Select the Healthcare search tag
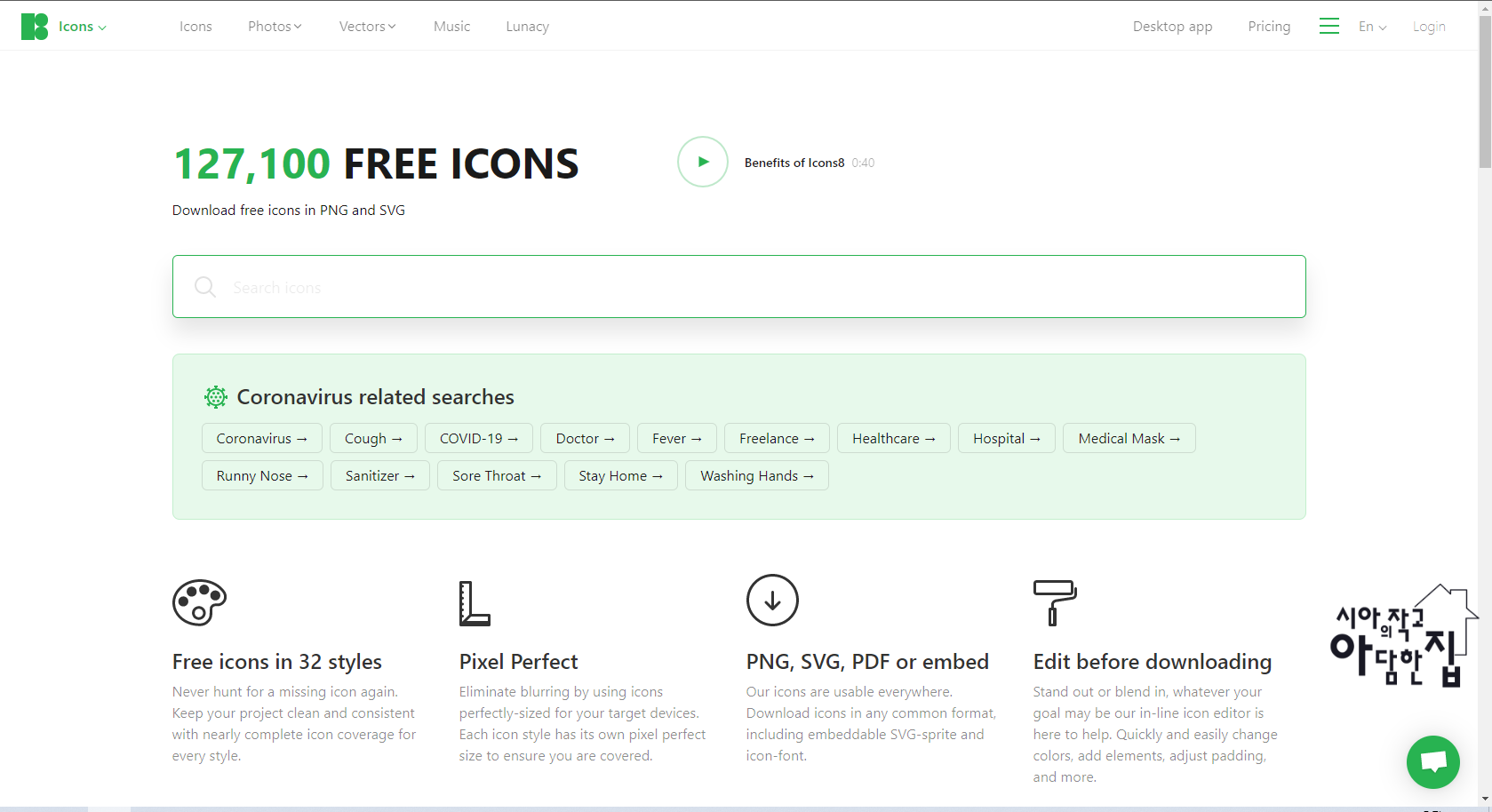 point(893,439)
